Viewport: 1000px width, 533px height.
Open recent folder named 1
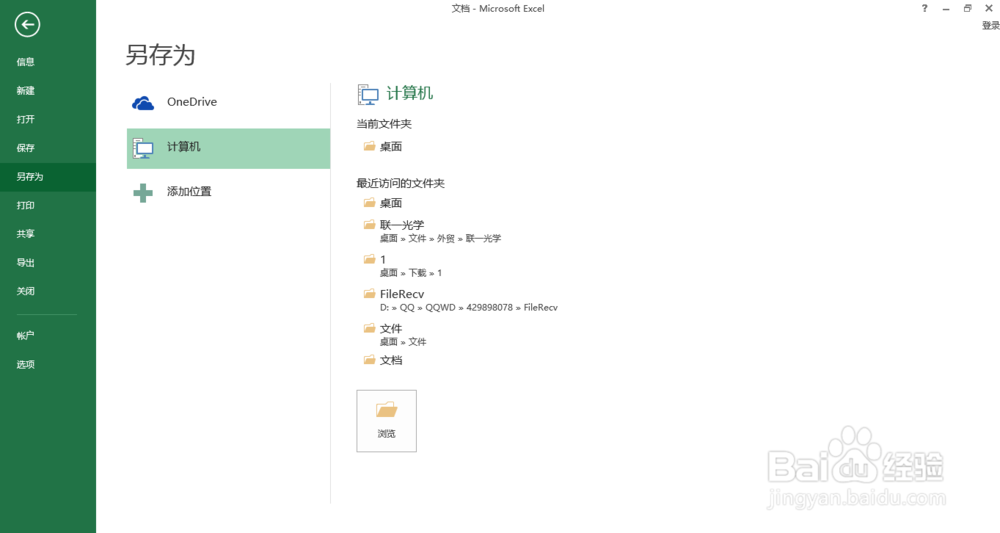pyautogui.click(x=383, y=259)
